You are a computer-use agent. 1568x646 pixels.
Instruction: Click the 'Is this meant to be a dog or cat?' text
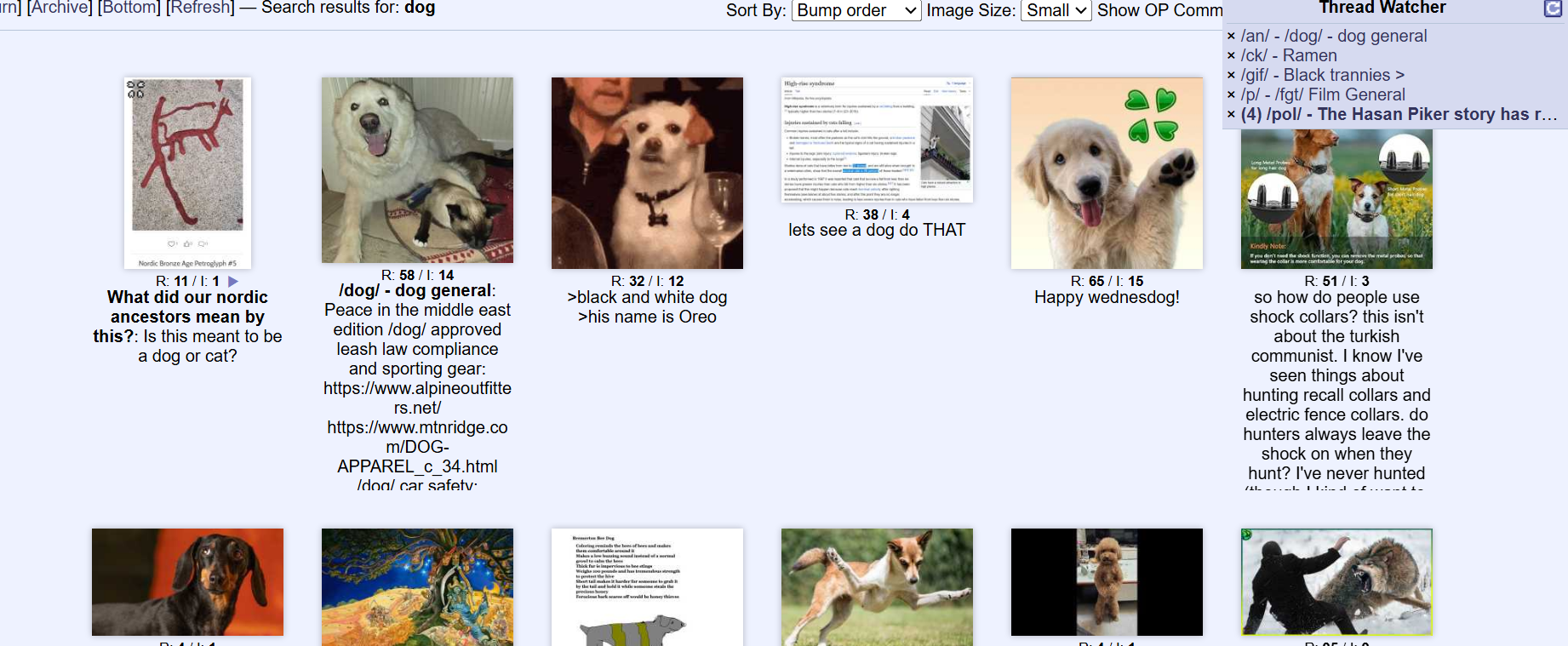209,346
